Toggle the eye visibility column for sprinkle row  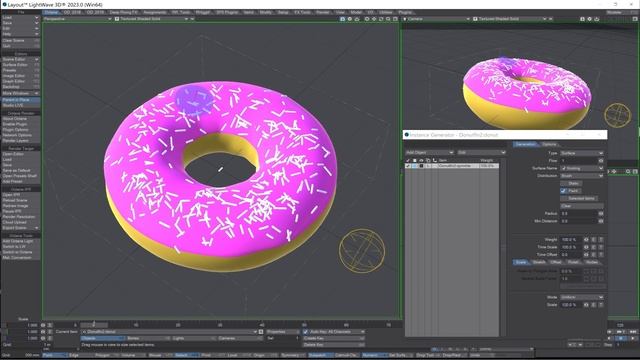click(x=421, y=166)
